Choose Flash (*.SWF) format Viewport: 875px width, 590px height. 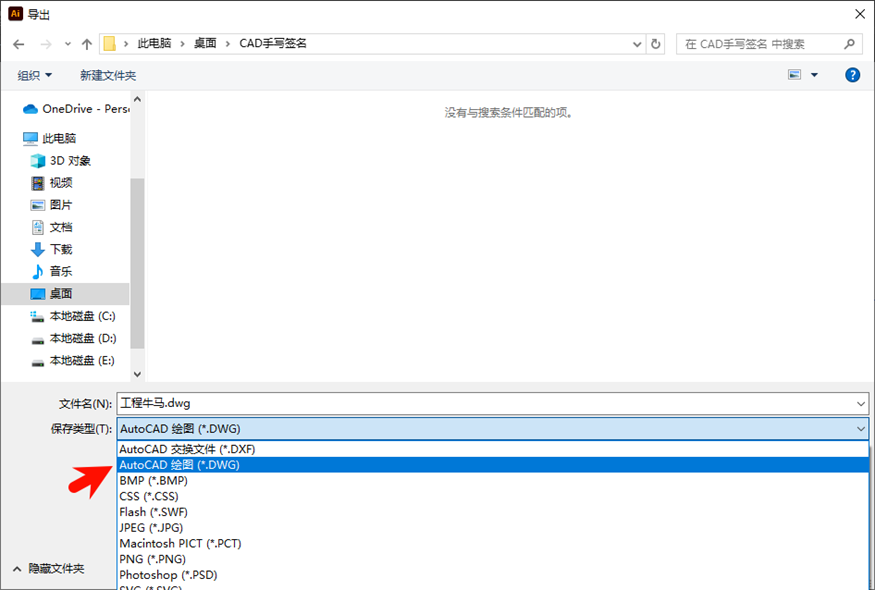pos(493,512)
